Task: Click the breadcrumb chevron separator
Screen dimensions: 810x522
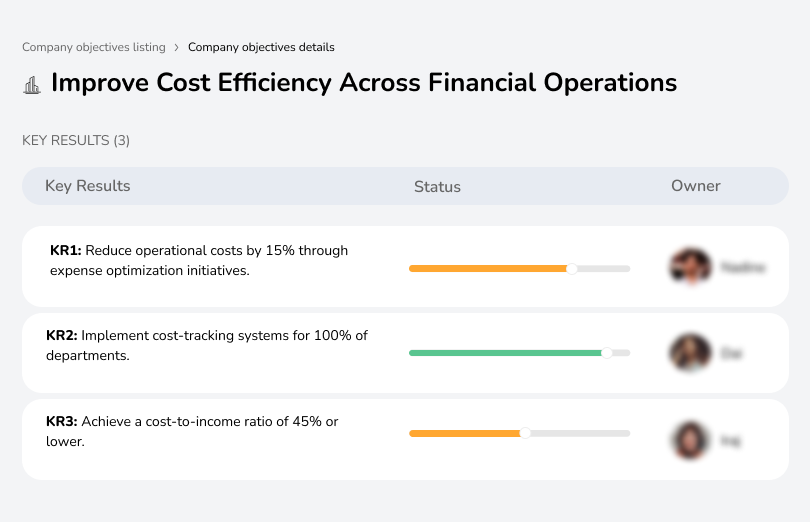Action: point(176,47)
